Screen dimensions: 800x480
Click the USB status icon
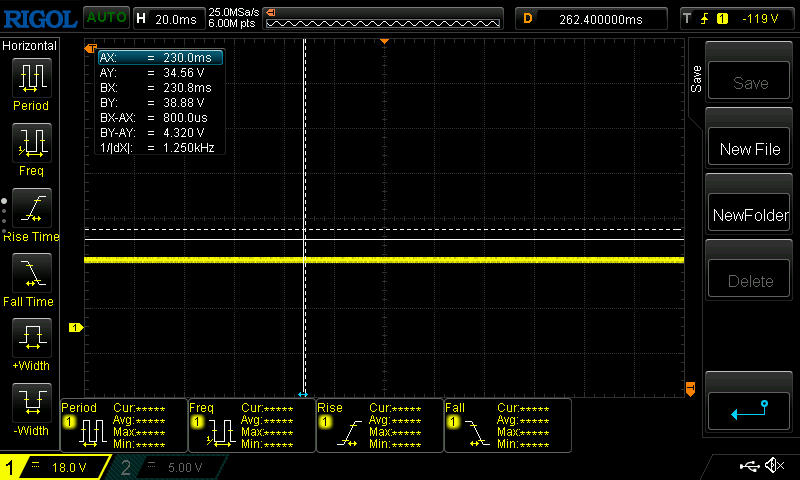(x=748, y=466)
